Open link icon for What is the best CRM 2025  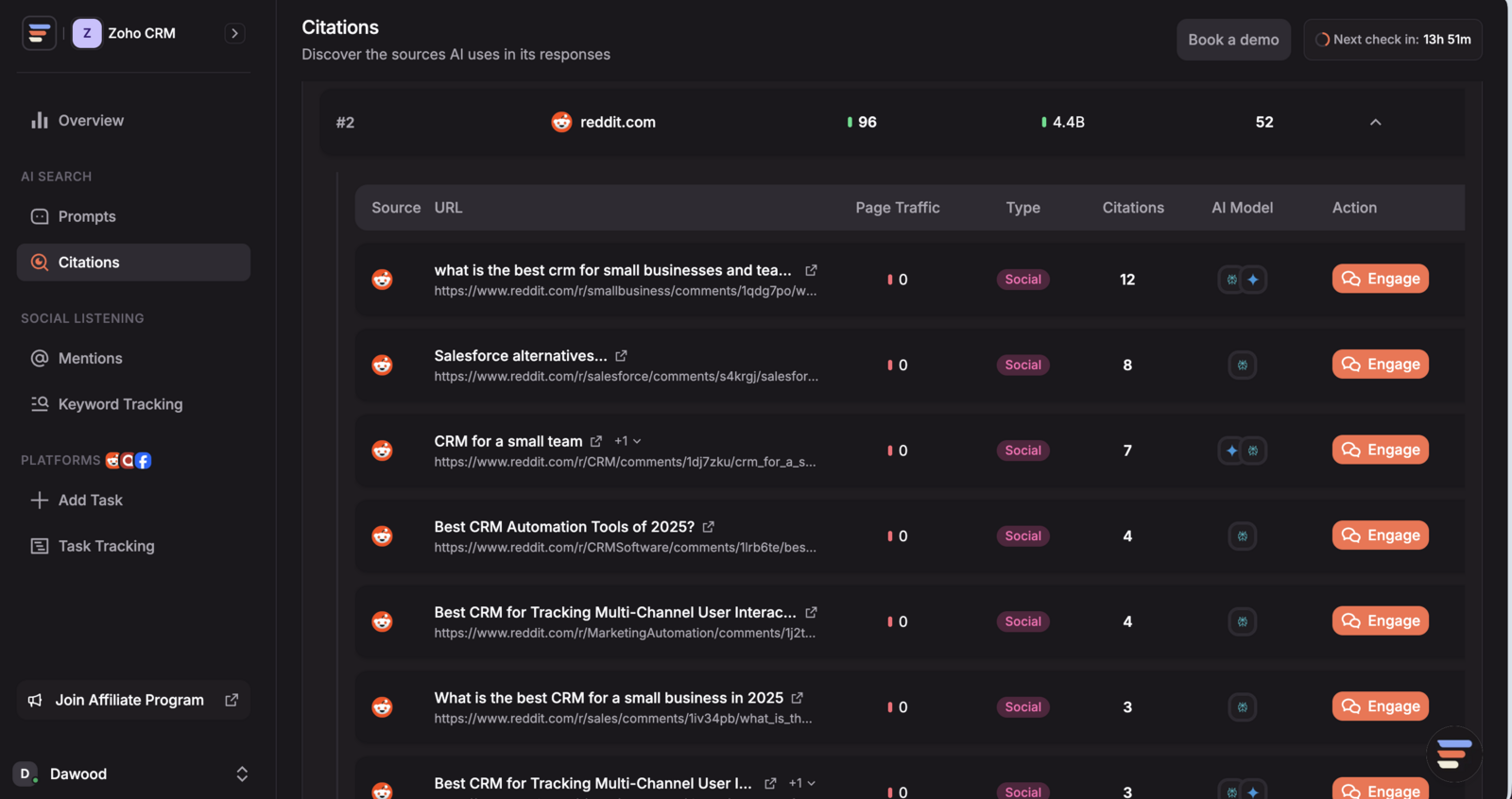pyautogui.click(x=798, y=698)
